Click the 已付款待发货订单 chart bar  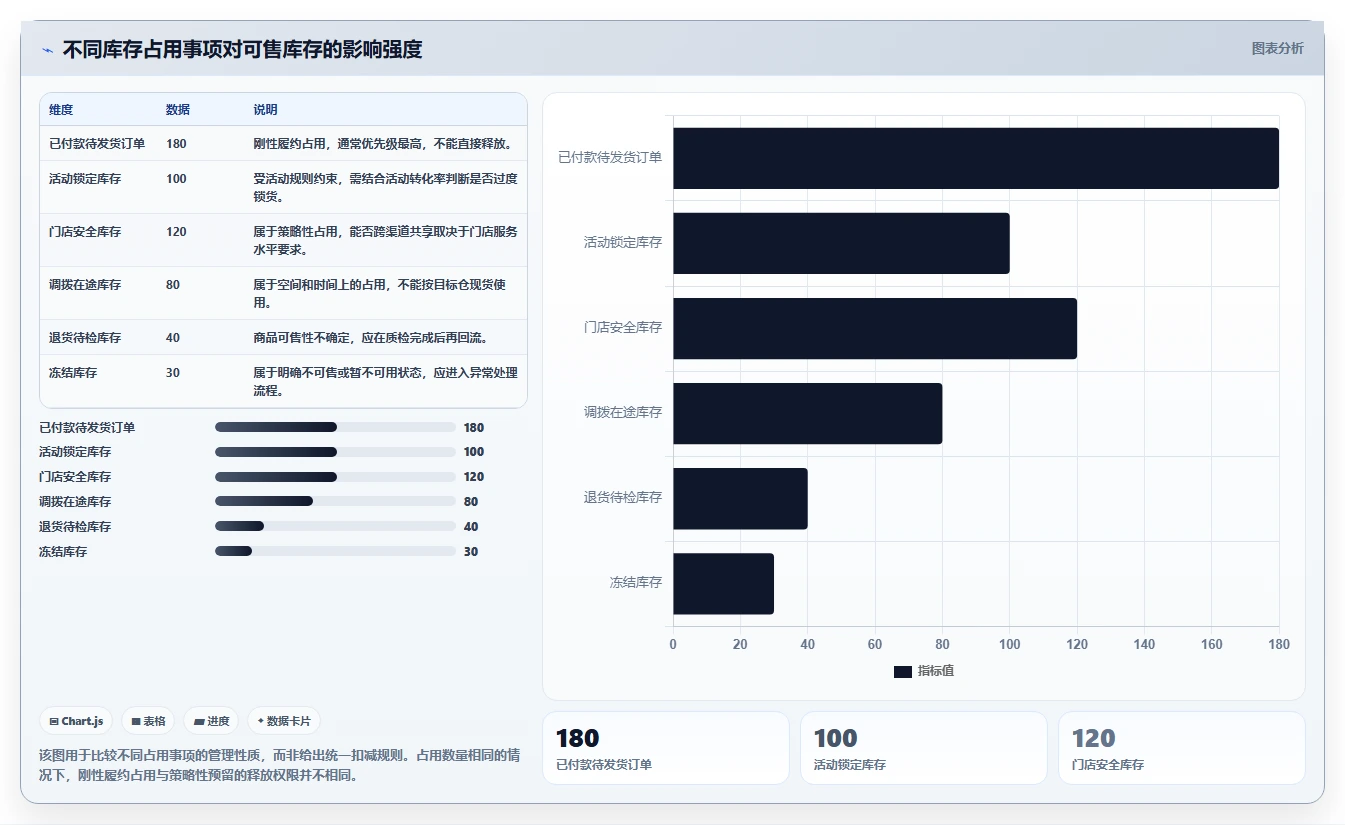976,158
